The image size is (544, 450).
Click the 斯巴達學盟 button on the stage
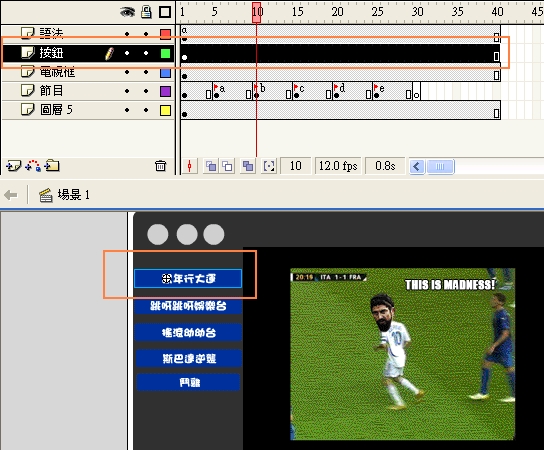click(x=188, y=358)
